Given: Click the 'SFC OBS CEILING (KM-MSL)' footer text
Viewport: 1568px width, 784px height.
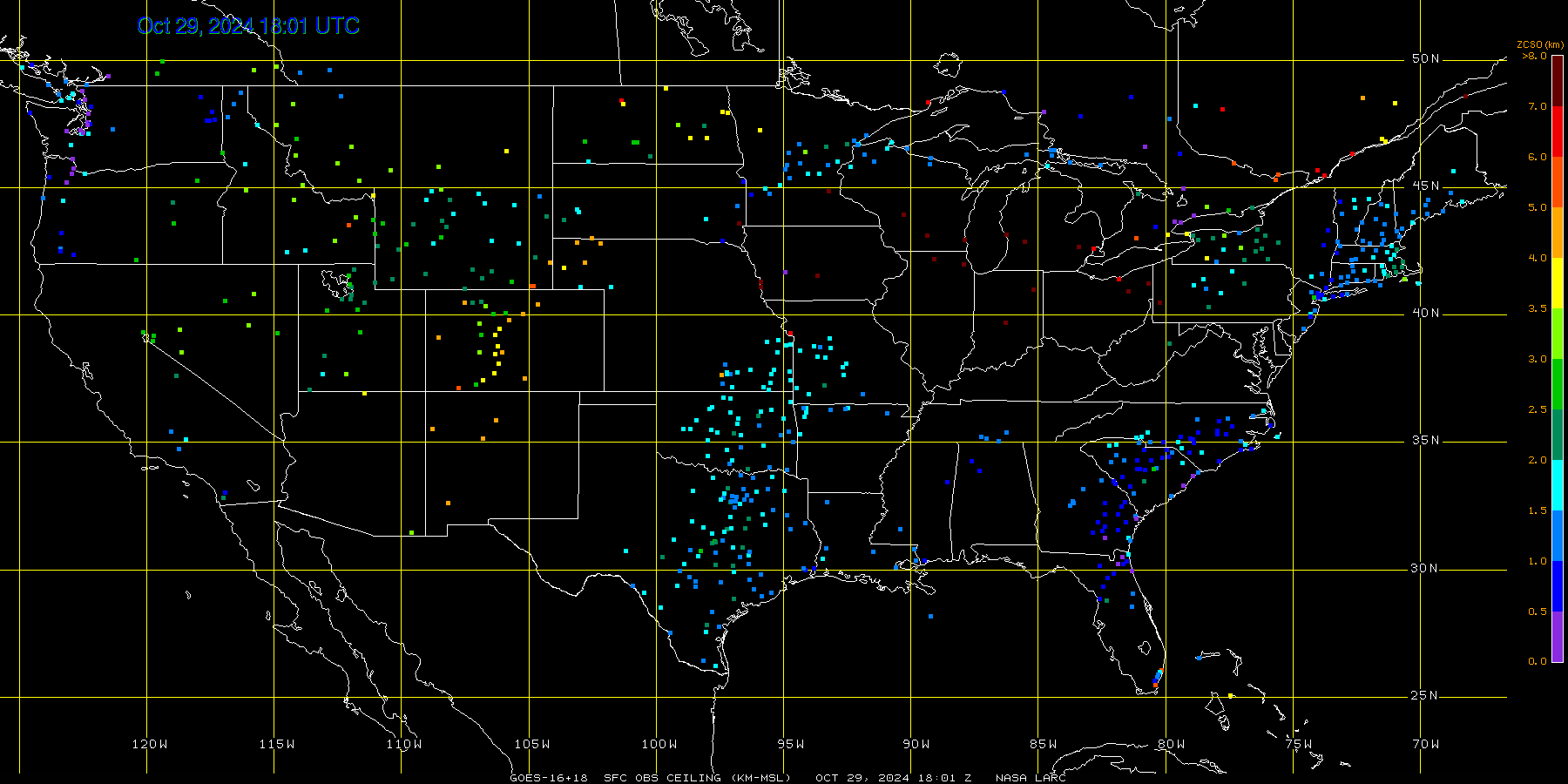Looking at the screenshot, I should (x=697, y=778).
